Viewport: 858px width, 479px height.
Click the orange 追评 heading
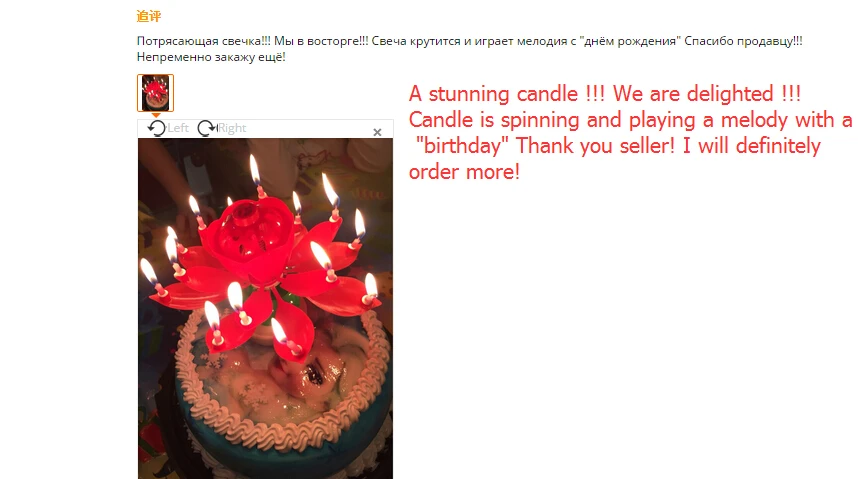[x=149, y=16]
